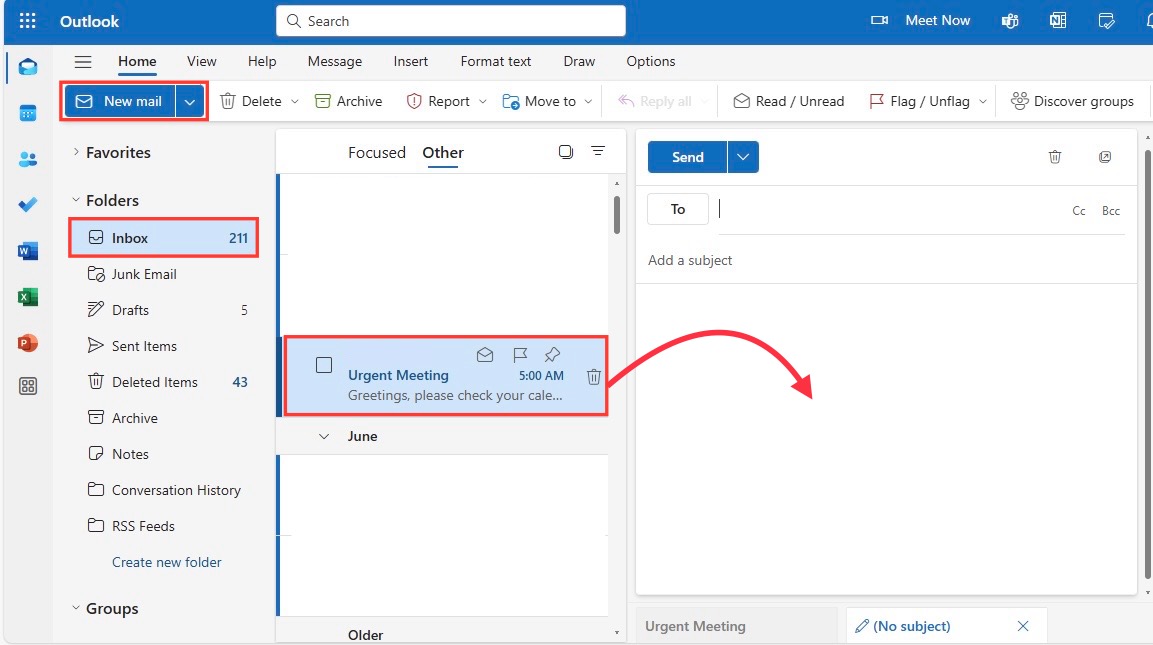Click the Meet Now camera icon
This screenshot has height=645, width=1153.
879,21
